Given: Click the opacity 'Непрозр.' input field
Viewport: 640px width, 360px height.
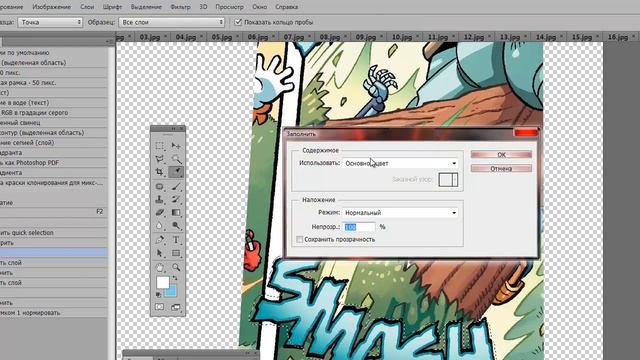Looking at the screenshot, I should [x=359, y=227].
